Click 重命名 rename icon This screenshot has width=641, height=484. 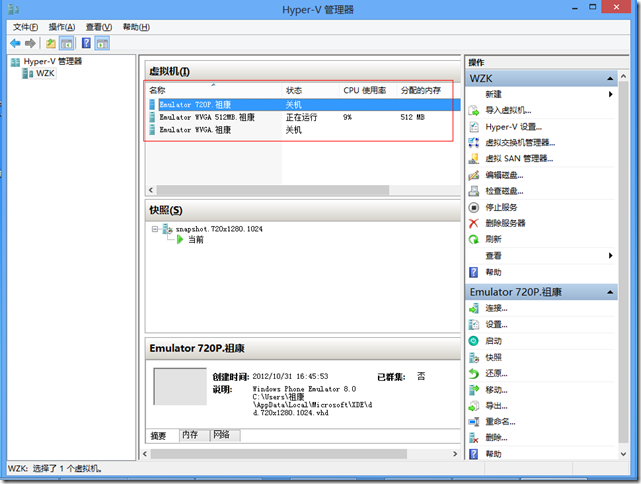(473, 422)
